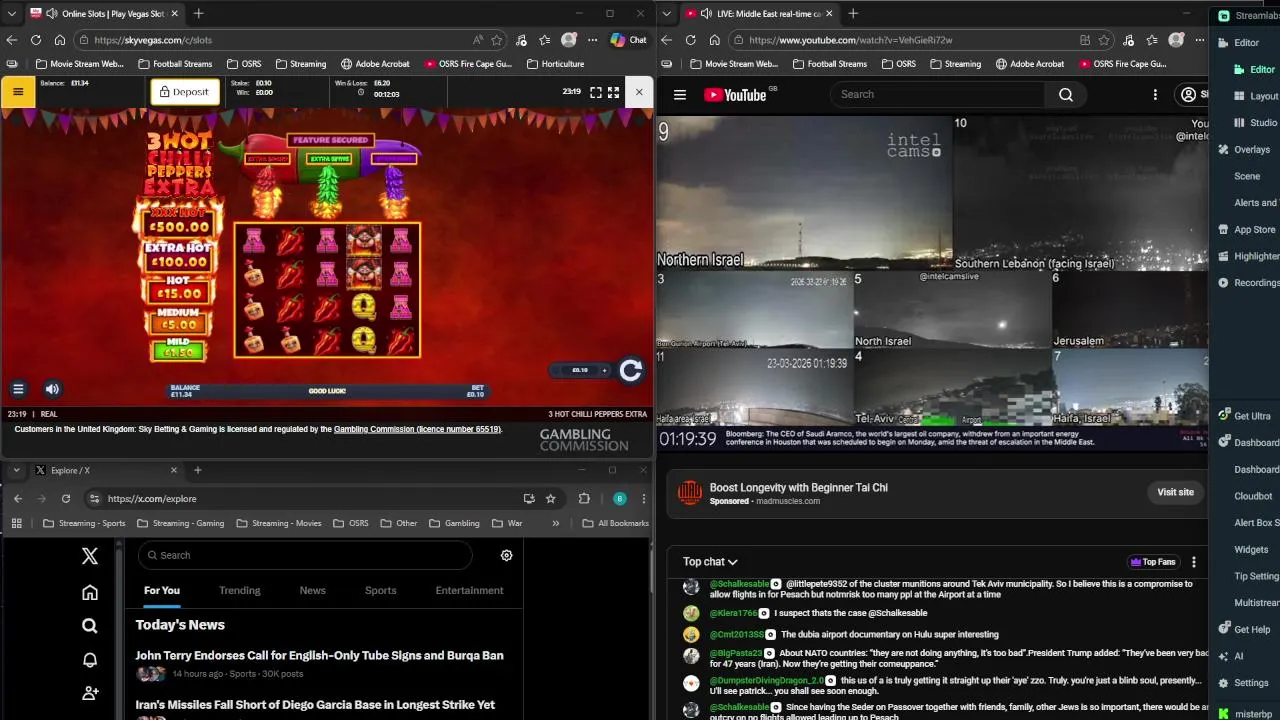Mute the Online Slots tab audio icon
The height and width of the screenshot is (720, 1280).
(x=51, y=14)
